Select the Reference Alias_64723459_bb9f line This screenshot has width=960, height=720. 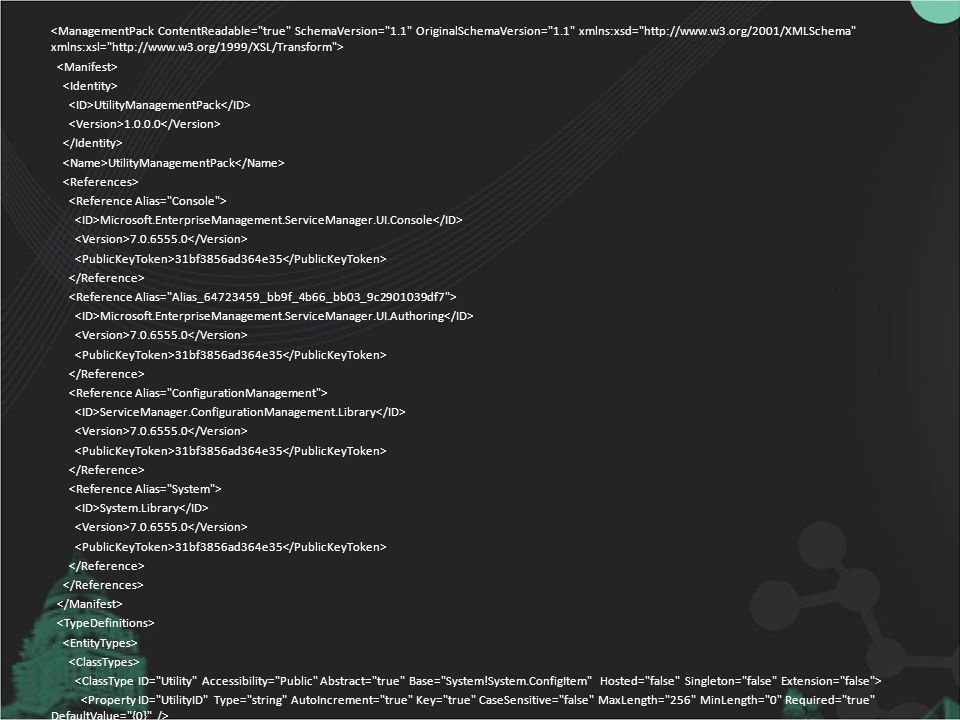[263, 298]
